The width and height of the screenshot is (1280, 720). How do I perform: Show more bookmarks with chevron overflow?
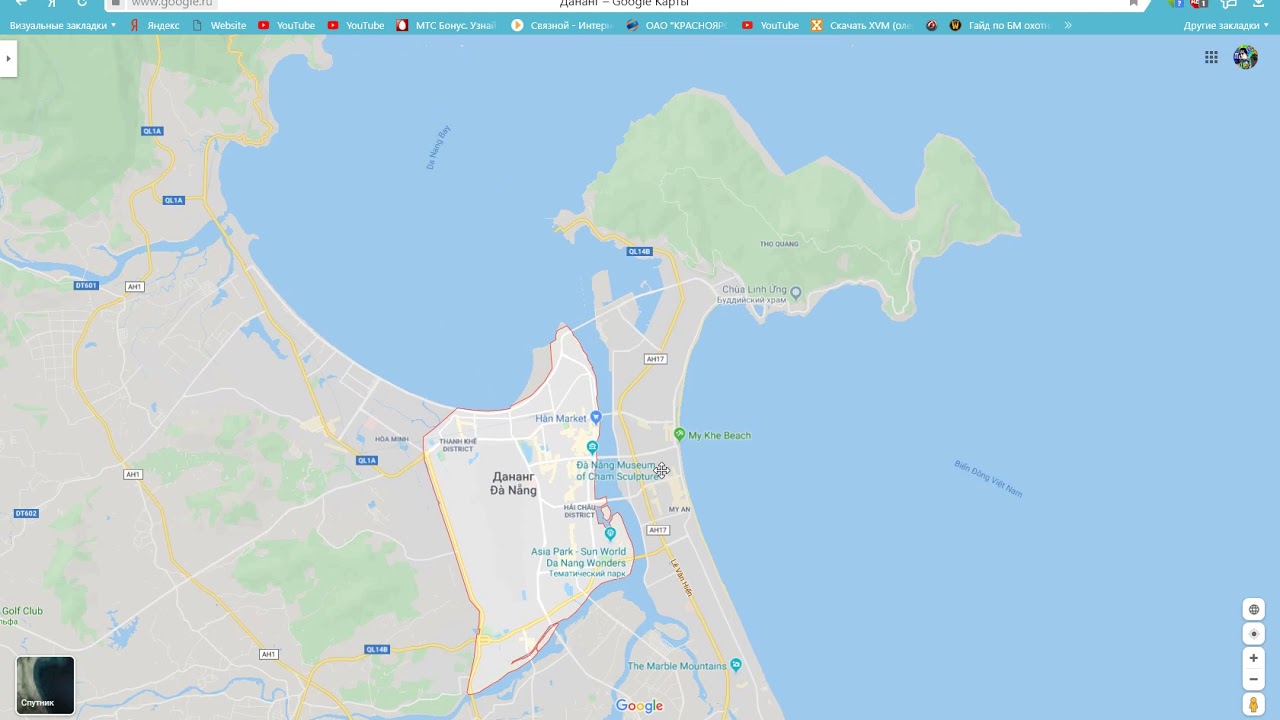1068,25
